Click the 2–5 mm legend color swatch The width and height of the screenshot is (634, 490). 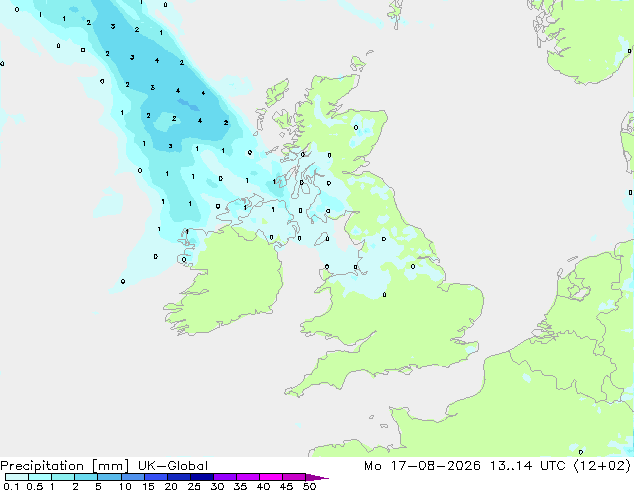click(x=86, y=477)
